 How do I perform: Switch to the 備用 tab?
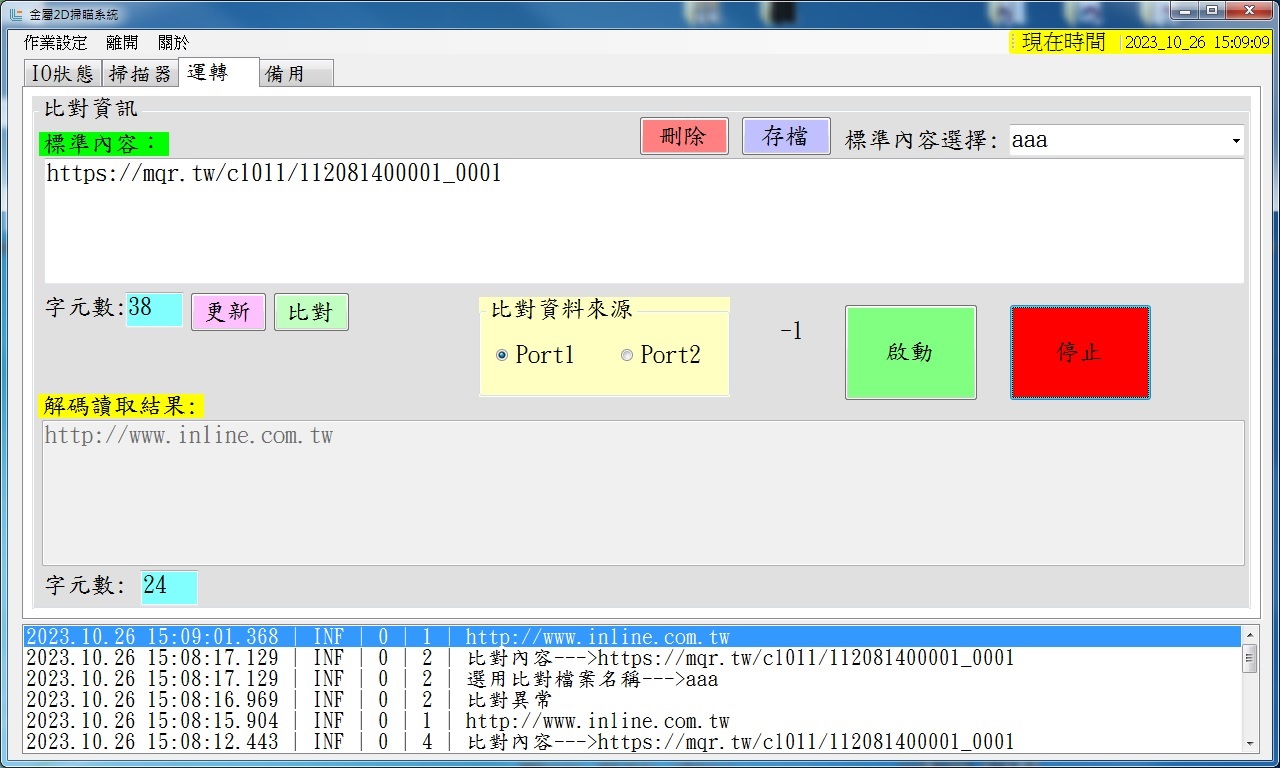click(296, 73)
